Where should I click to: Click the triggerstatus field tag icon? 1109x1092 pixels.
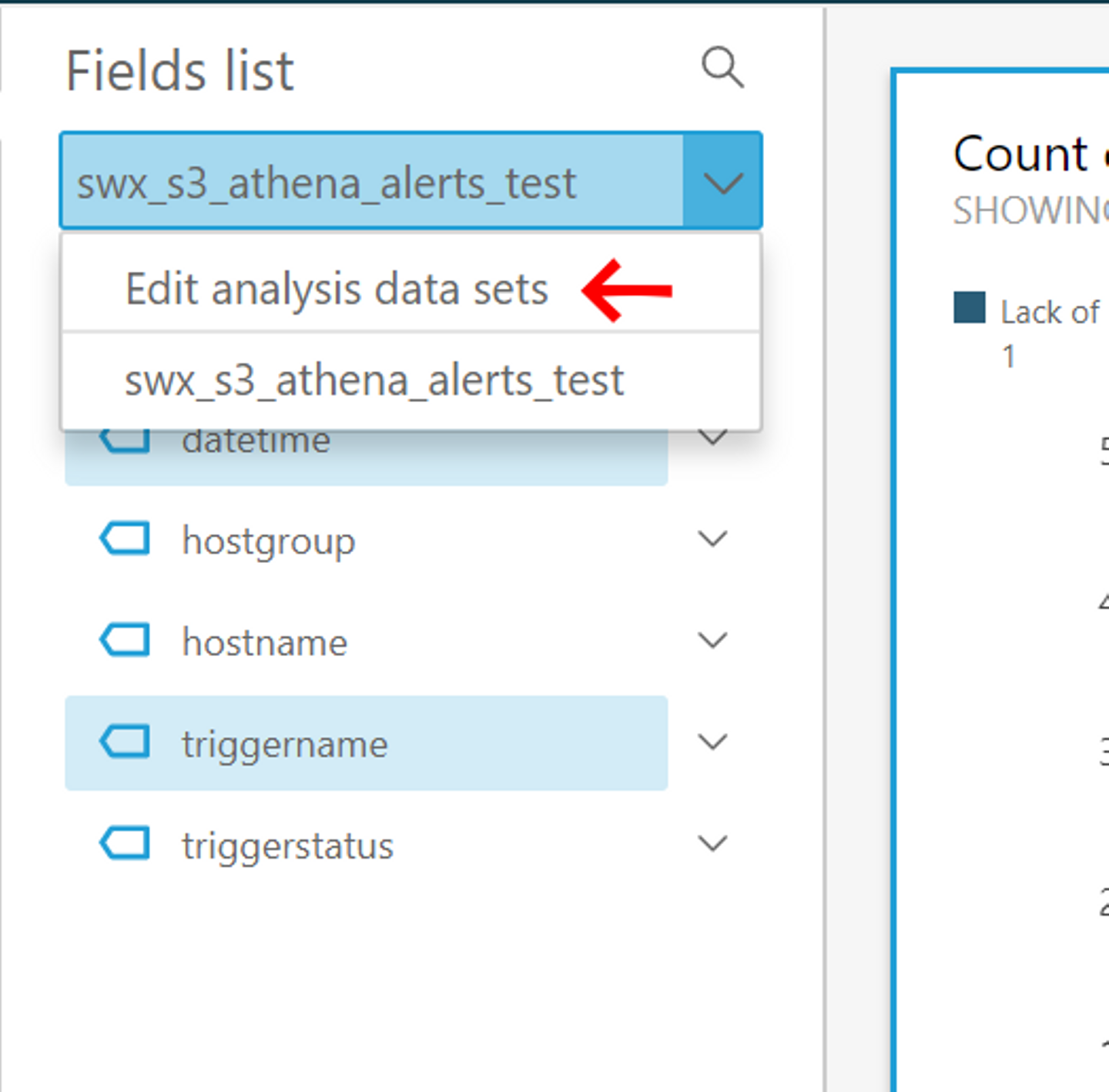coord(125,844)
